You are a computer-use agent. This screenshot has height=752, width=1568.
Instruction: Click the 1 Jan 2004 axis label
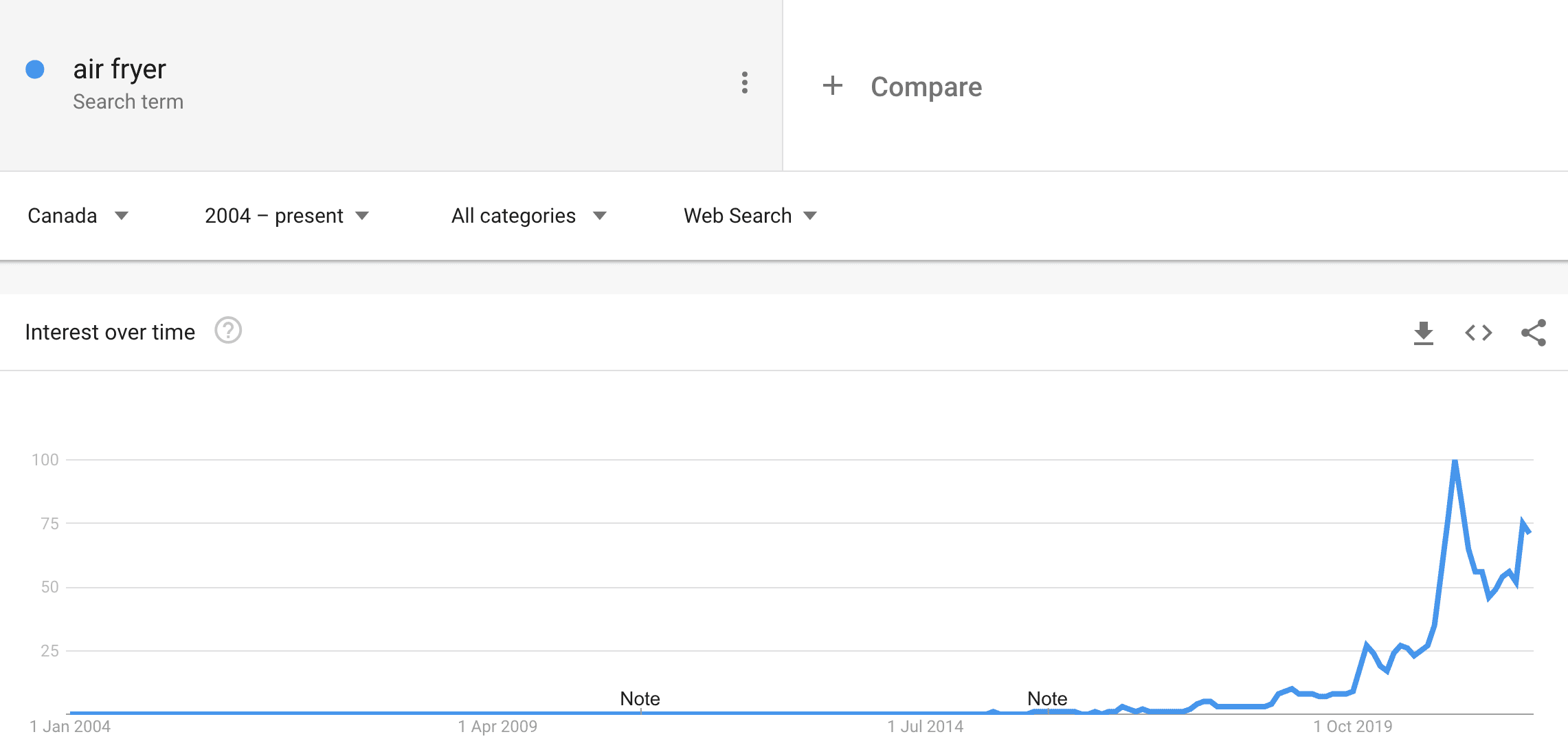(x=70, y=727)
